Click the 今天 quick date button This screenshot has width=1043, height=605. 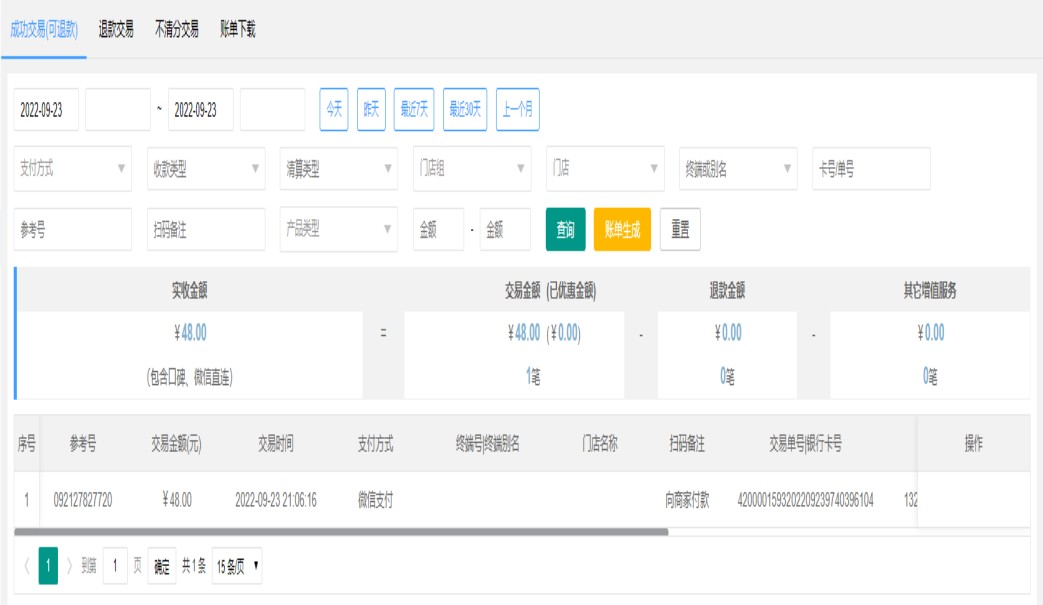tap(334, 110)
